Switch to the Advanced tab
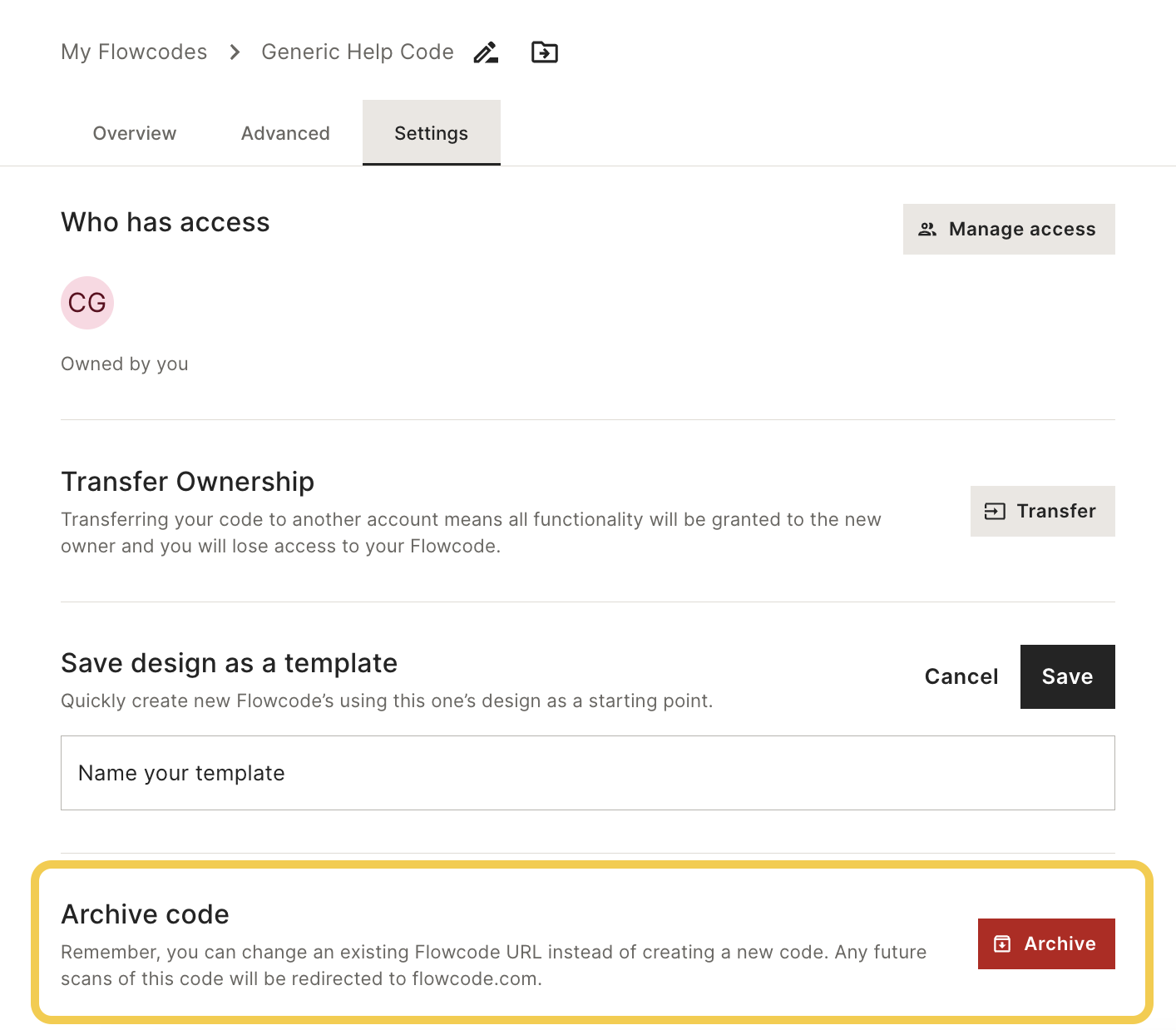The image size is (1176, 1030). tap(285, 133)
